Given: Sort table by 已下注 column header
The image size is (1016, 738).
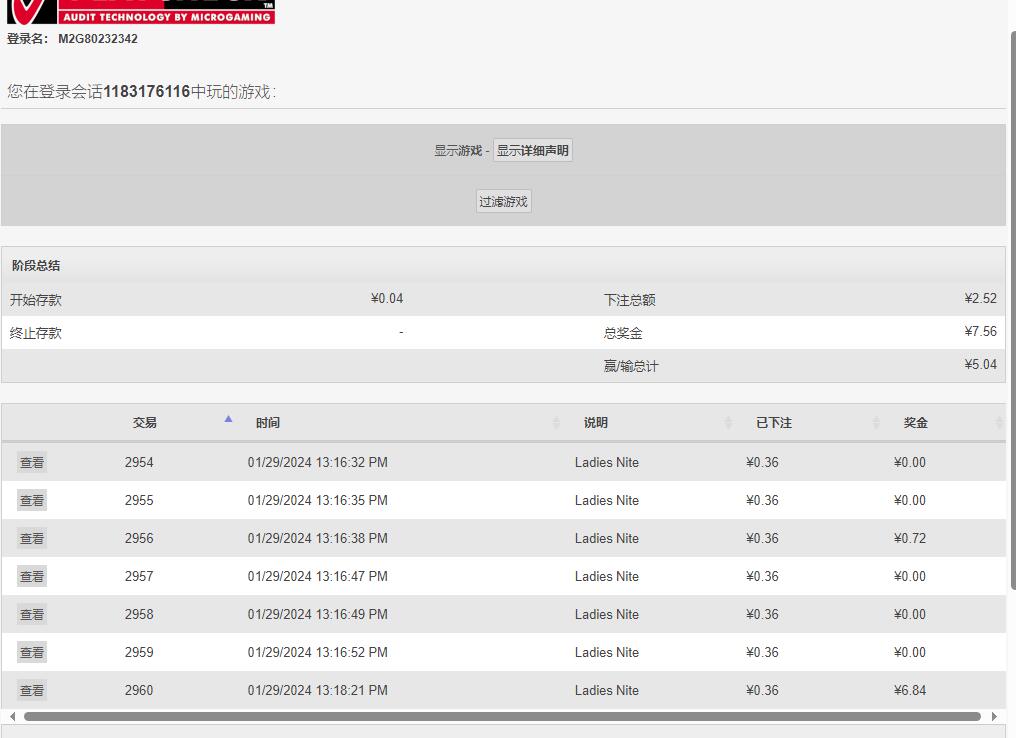Looking at the screenshot, I should (774, 422).
